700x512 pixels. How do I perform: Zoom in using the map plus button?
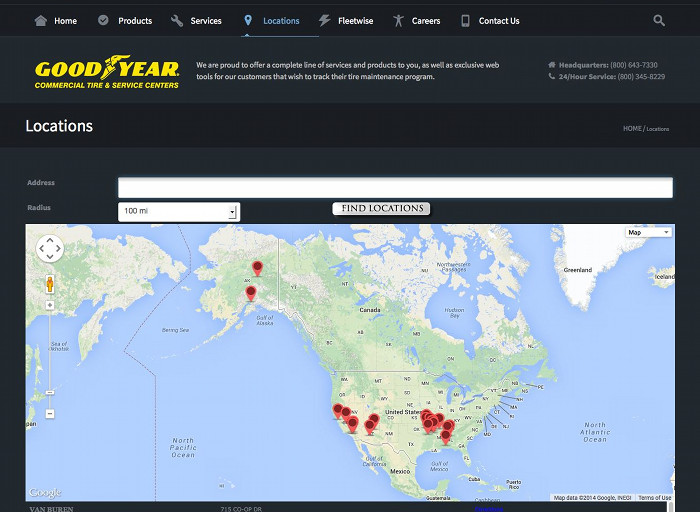pyautogui.click(x=50, y=305)
